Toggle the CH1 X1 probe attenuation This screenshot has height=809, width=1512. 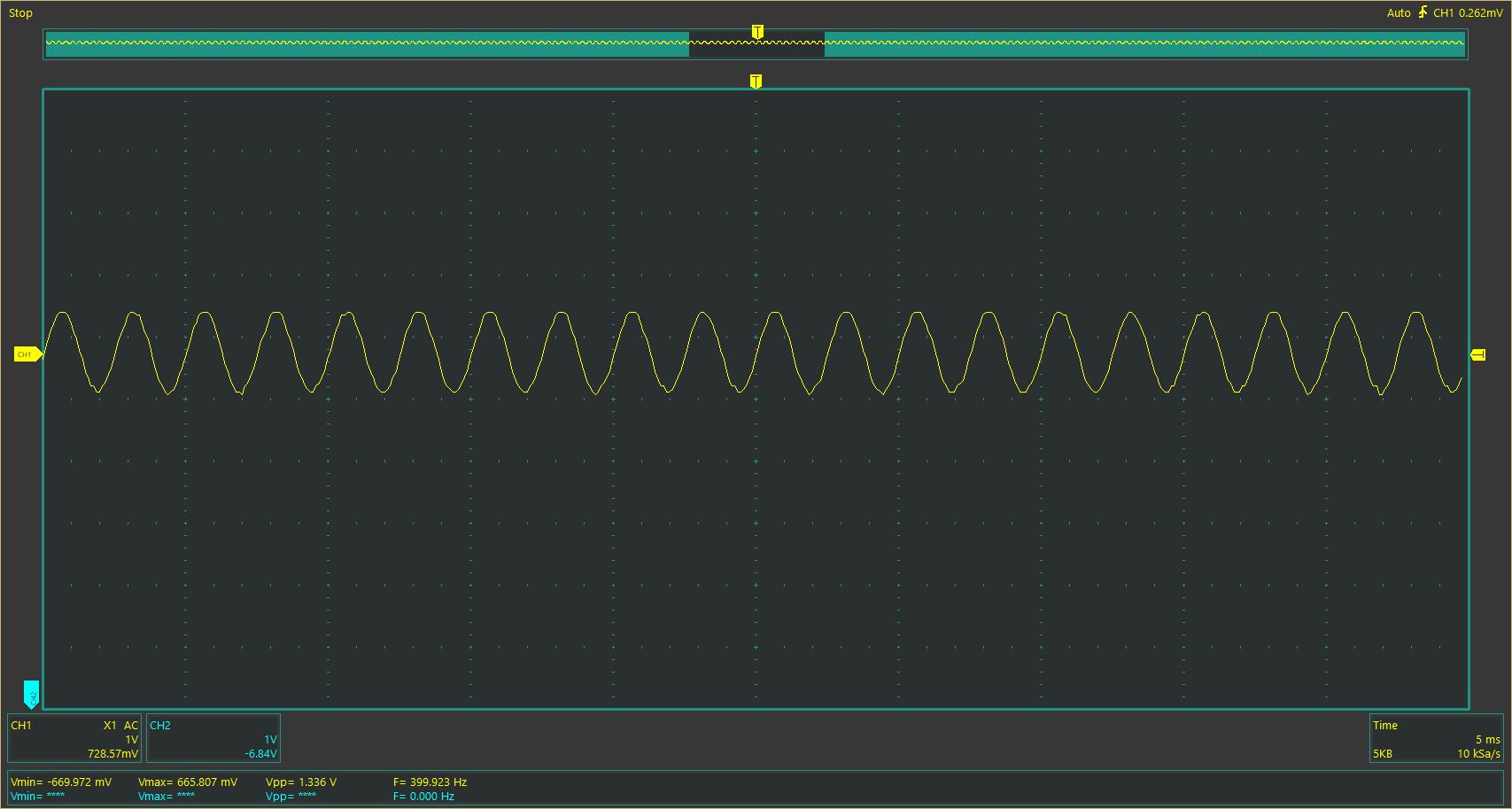[110, 725]
